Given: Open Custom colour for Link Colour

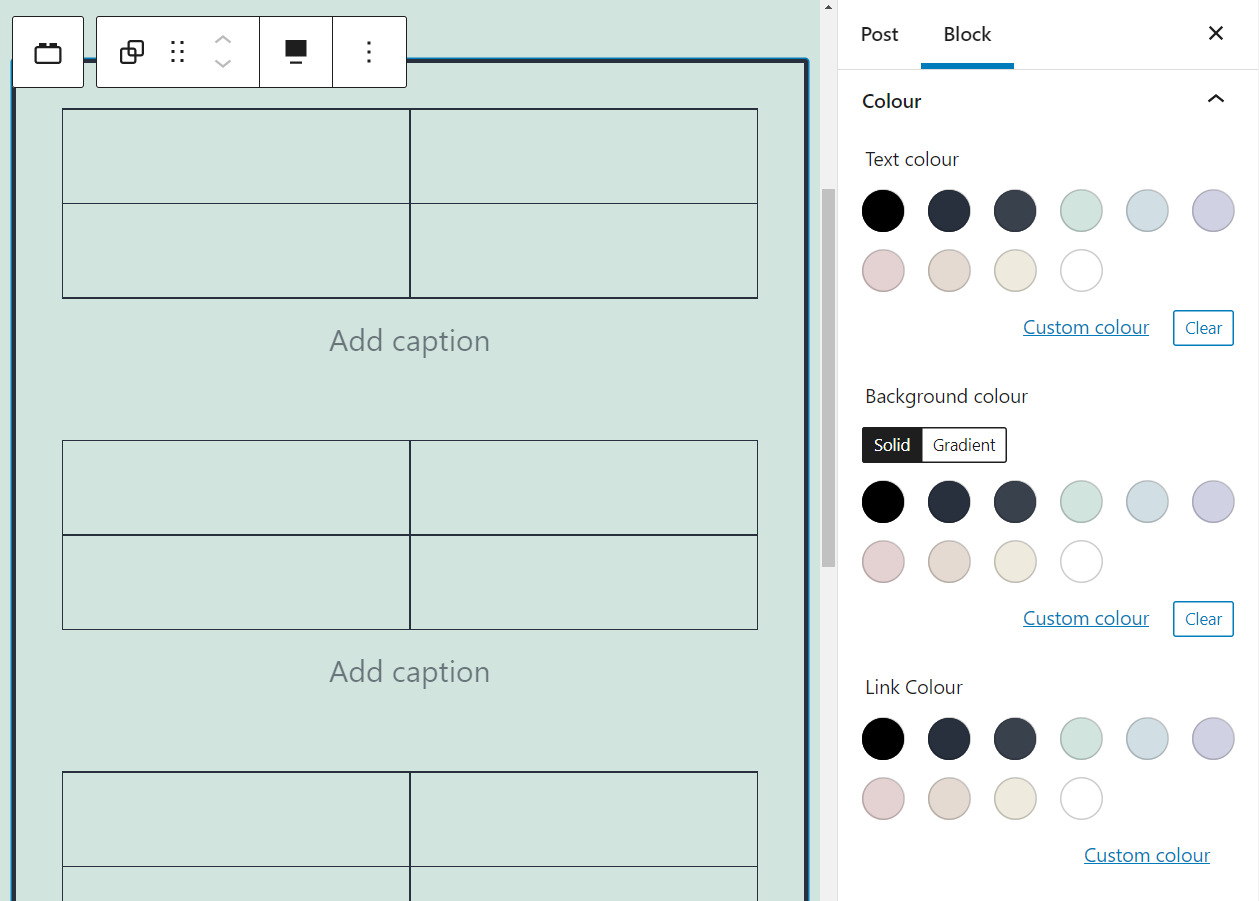Looking at the screenshot, I should pyautogui.click(x=1147, y=855).
